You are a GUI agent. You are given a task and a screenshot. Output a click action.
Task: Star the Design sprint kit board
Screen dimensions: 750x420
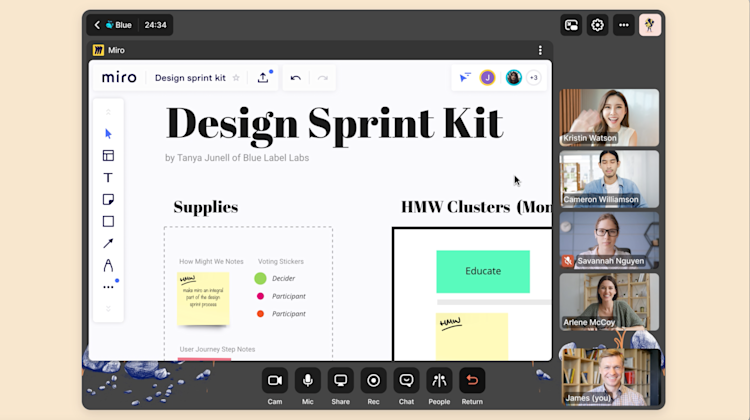coord(236,77)
